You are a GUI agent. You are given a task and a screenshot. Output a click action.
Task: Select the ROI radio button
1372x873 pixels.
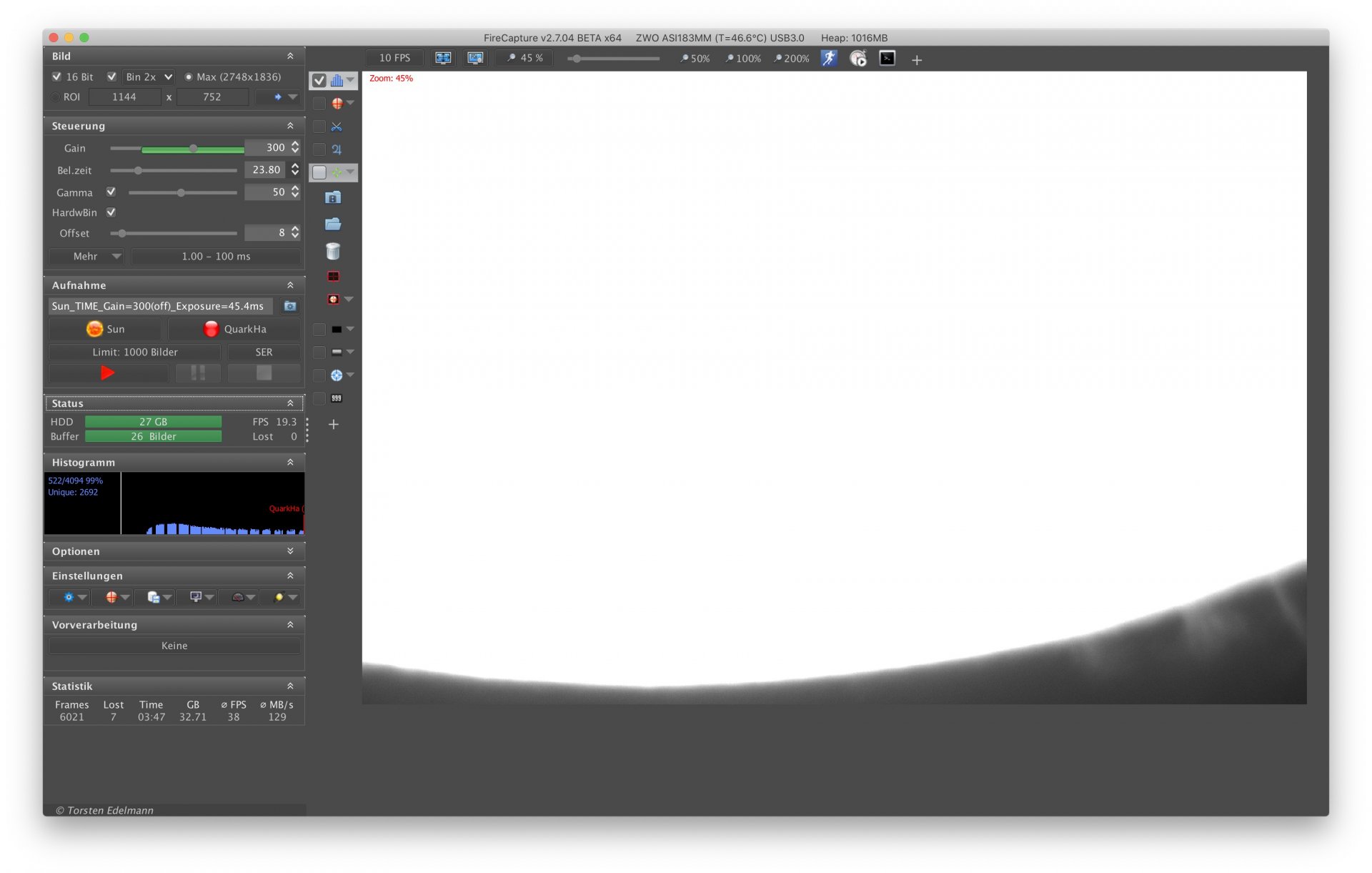[x=56, y=97]
